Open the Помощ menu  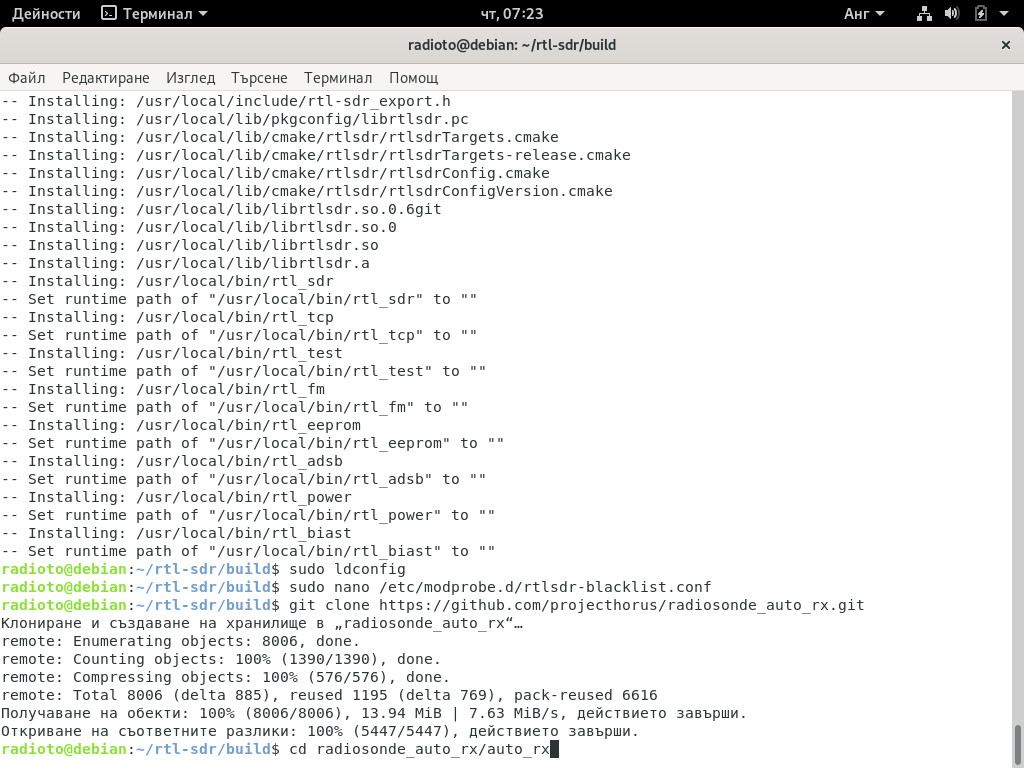[x=413, y=78]
